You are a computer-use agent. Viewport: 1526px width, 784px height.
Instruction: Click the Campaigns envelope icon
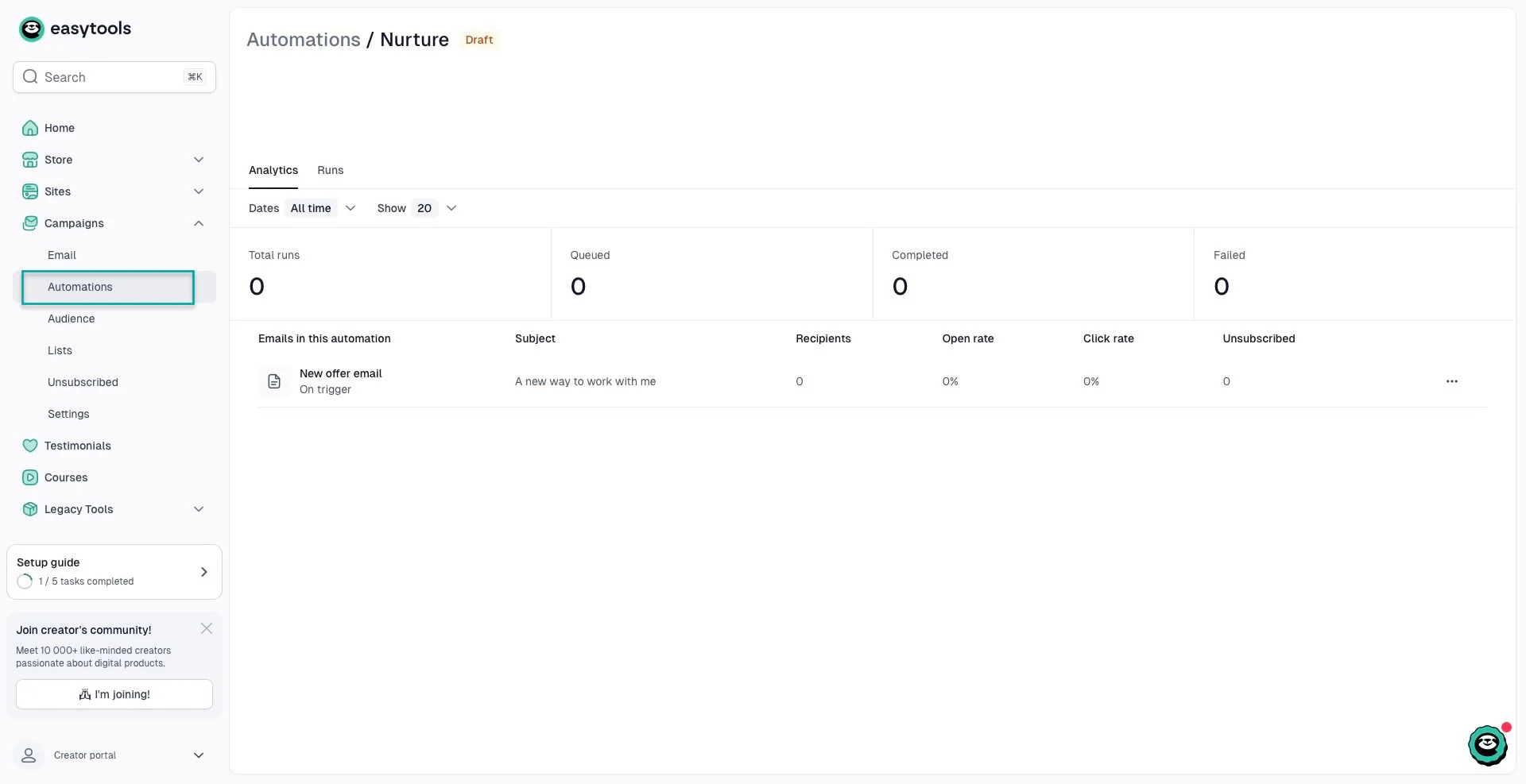coord(30,223)
